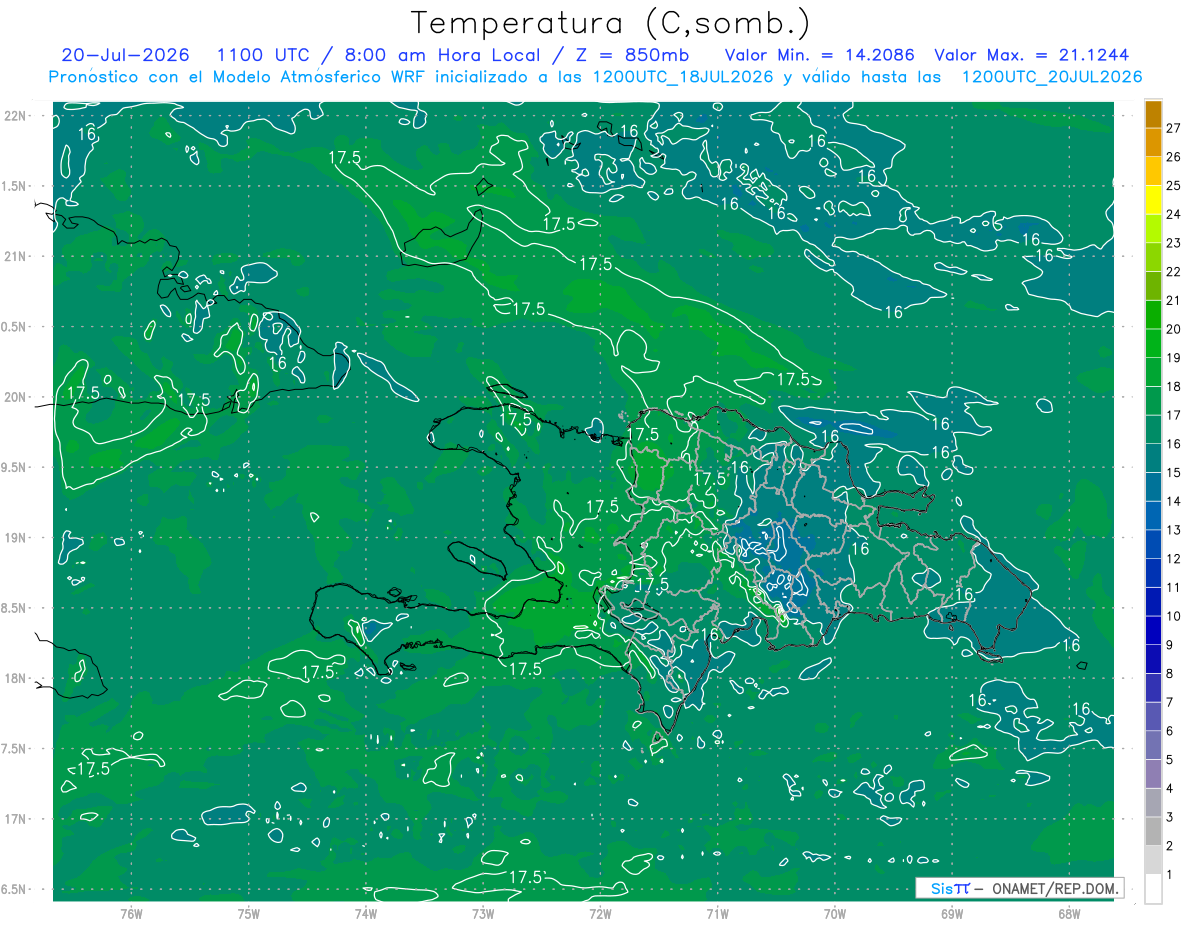Click the "18N" latitude axis label

click(14, 679)
